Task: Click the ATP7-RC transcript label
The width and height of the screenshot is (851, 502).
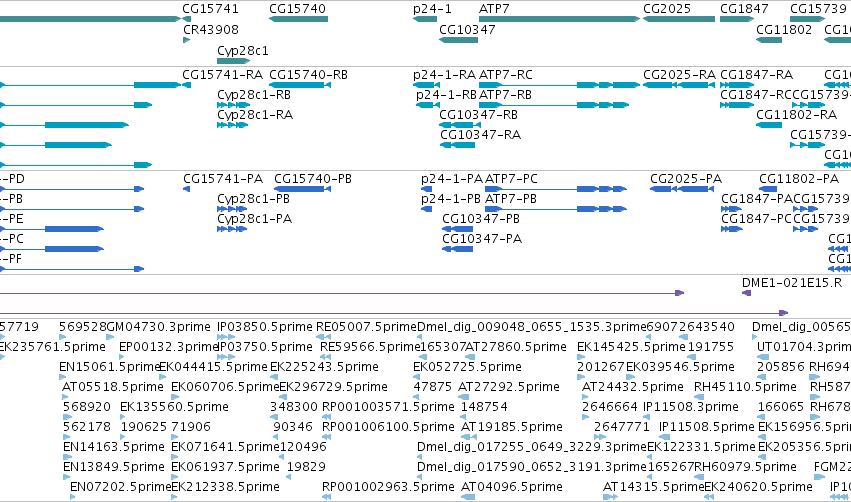Action: pyautogui.click(x=506, y=74)
